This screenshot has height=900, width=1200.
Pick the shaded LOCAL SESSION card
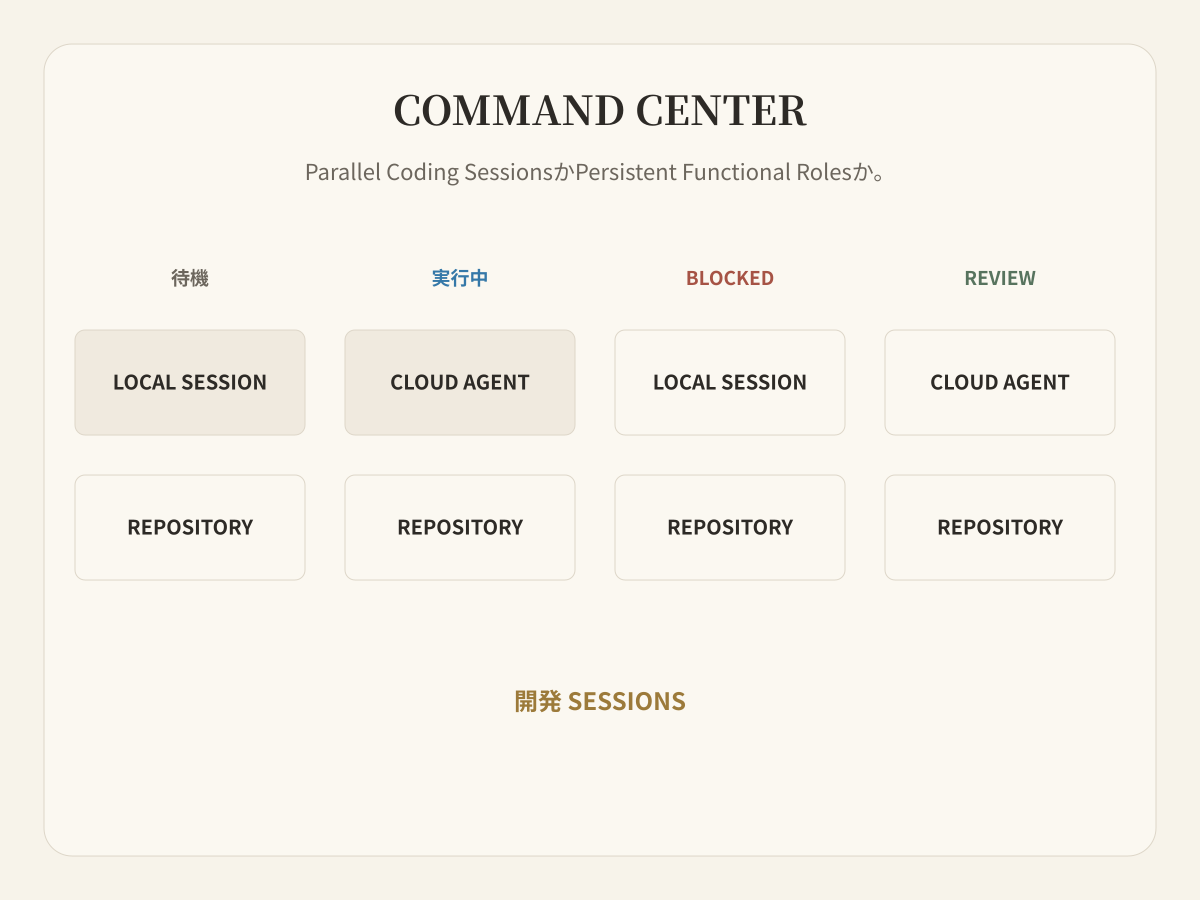point(190,382)
